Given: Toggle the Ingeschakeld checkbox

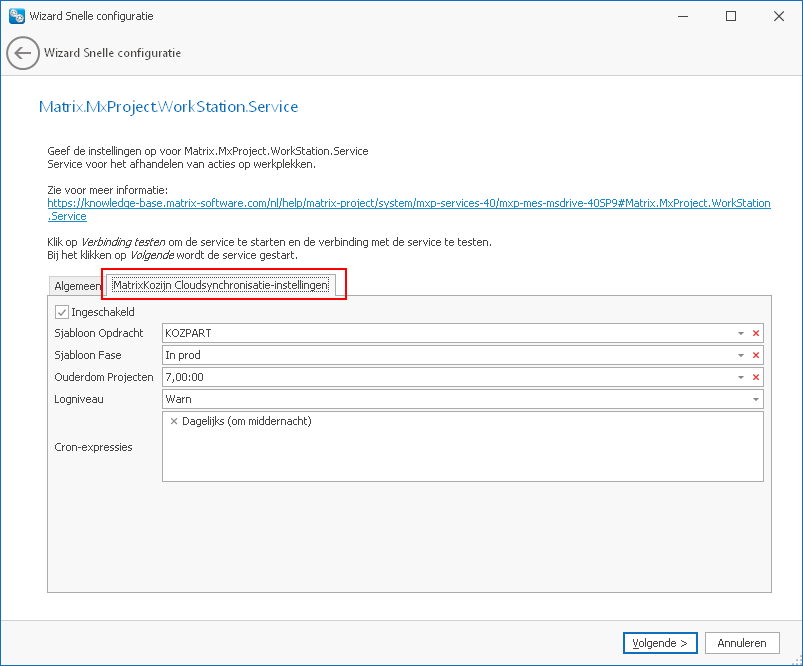Looking at the screenshot, I should 62,313.
